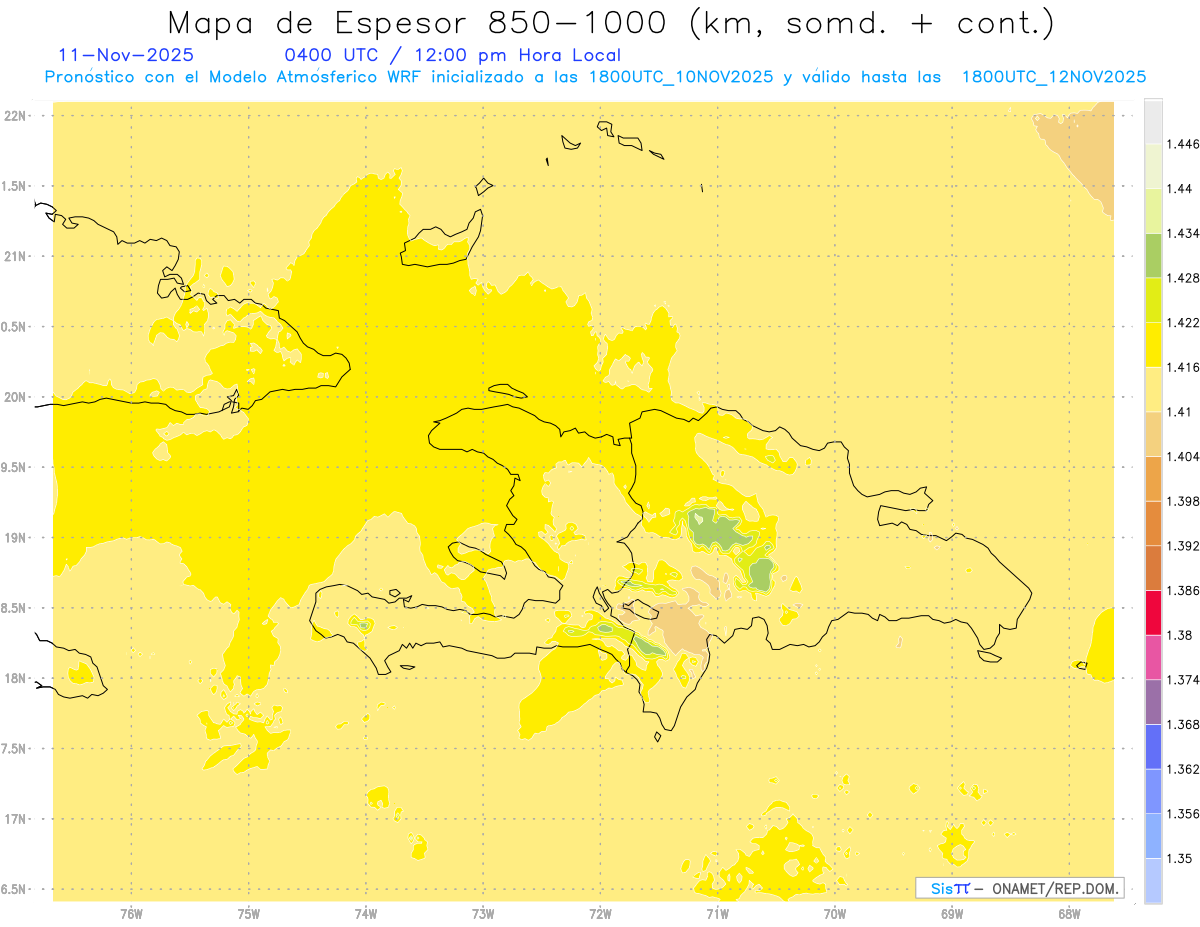Click the 73W longitude axis label
This screenshot has width=1200, height=927.
(483, 914)
